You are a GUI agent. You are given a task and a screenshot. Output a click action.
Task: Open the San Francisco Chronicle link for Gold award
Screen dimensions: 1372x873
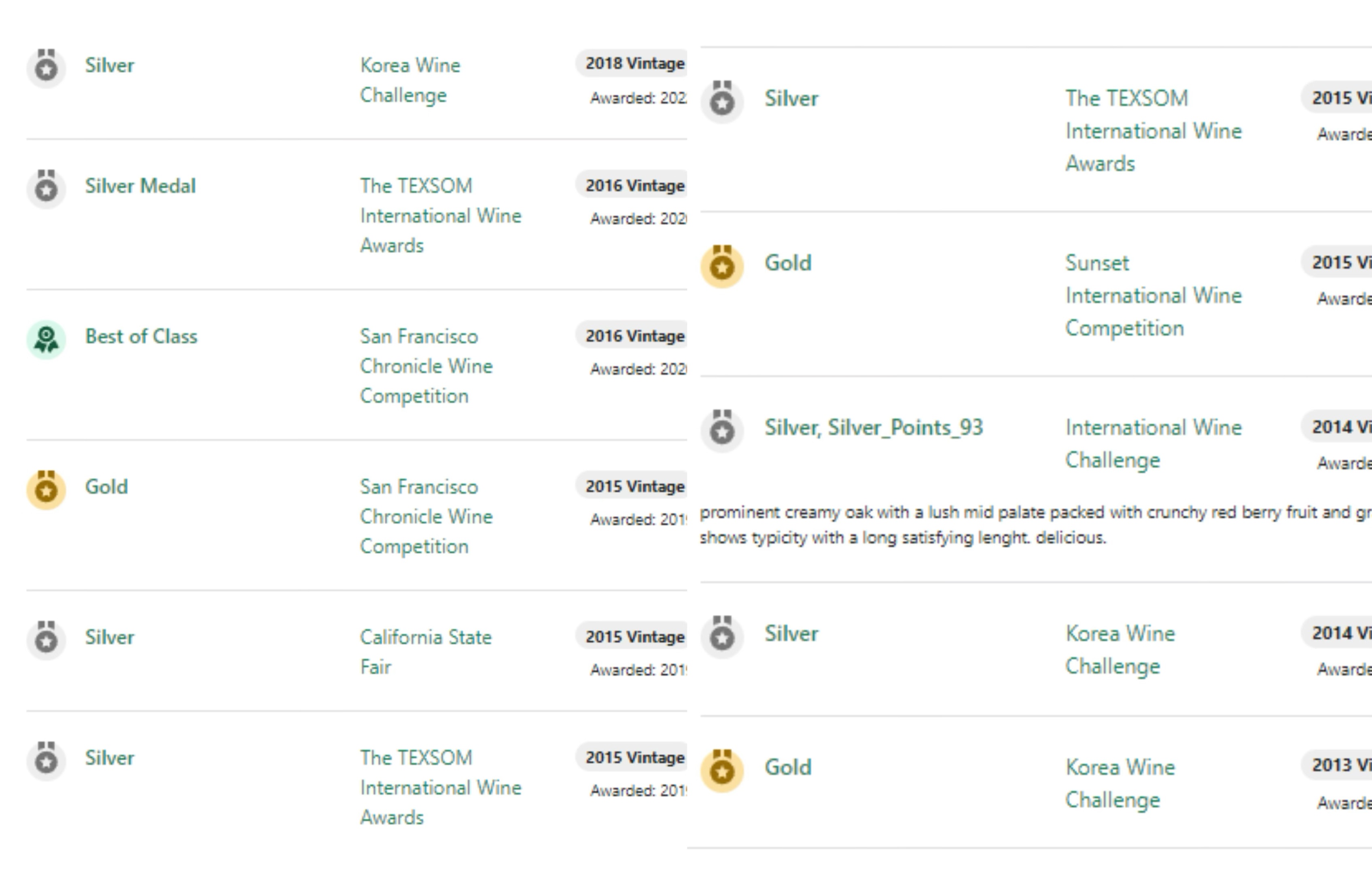426,516
